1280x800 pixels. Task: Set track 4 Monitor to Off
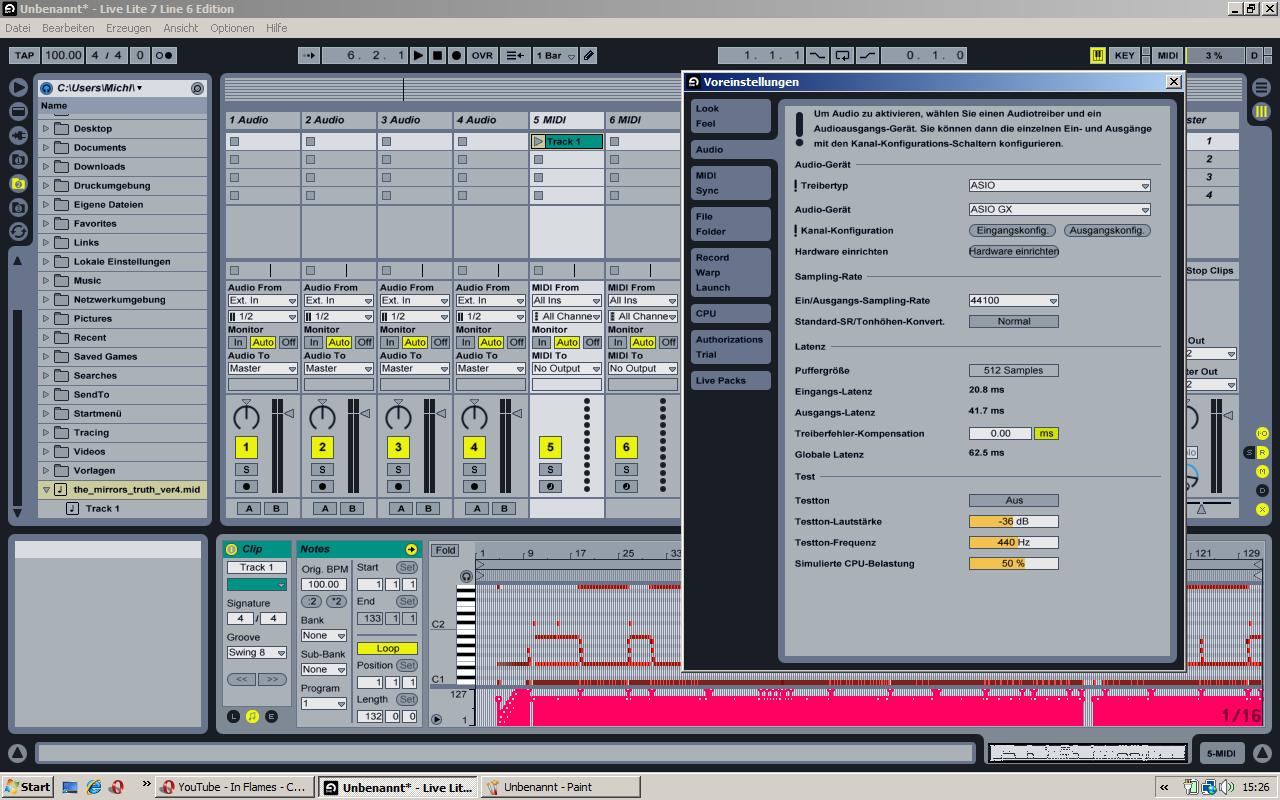516,342
